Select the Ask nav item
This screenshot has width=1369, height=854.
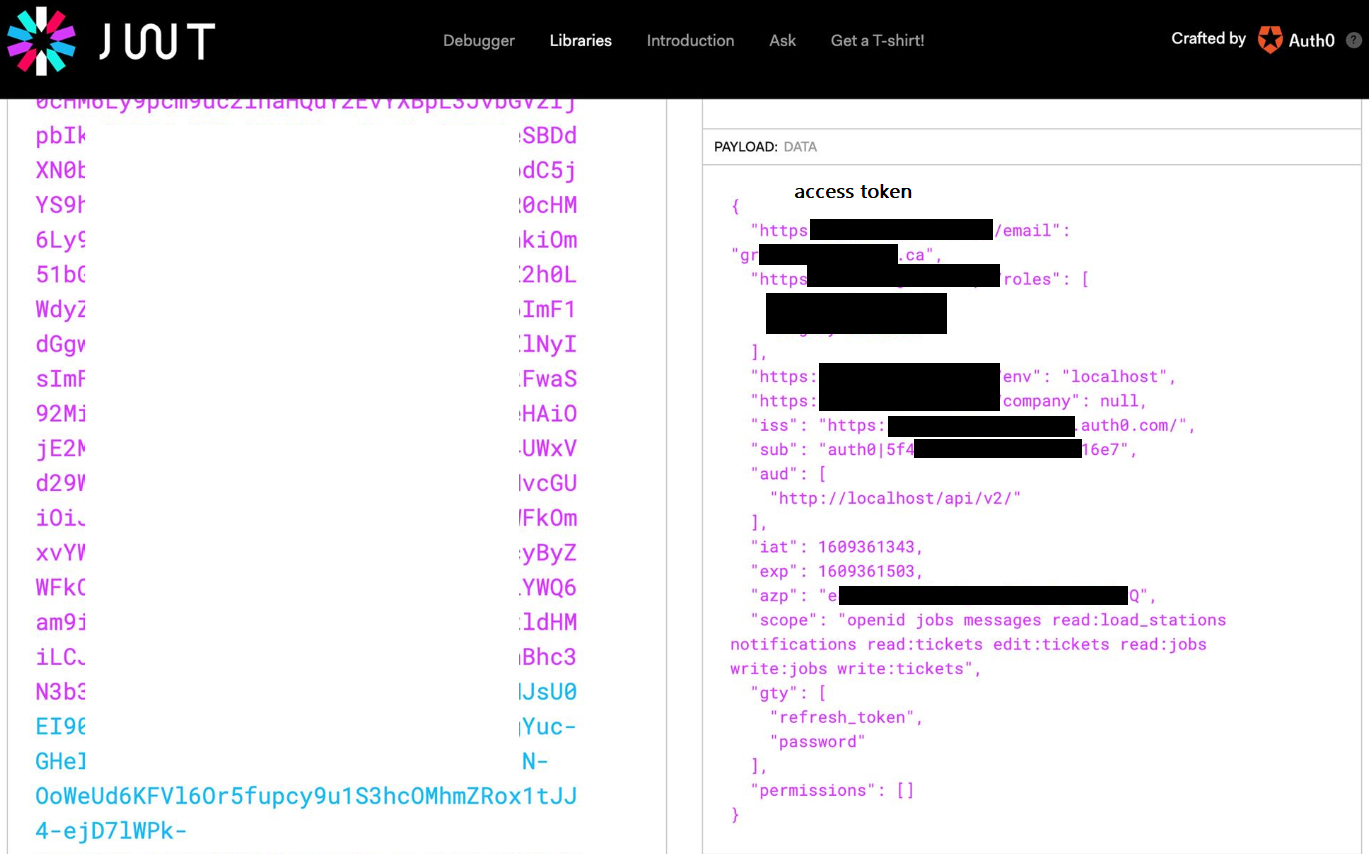click(783, 41)
